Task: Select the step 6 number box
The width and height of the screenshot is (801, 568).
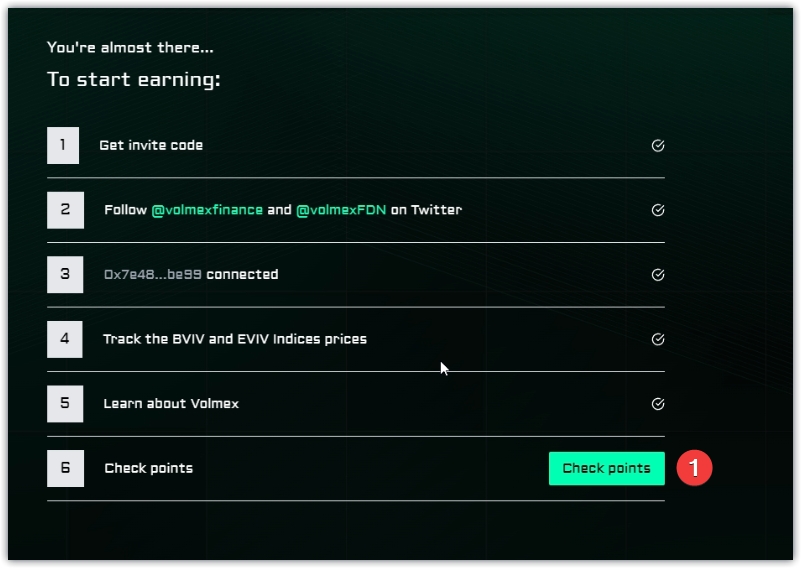Action: pos(65,468)
